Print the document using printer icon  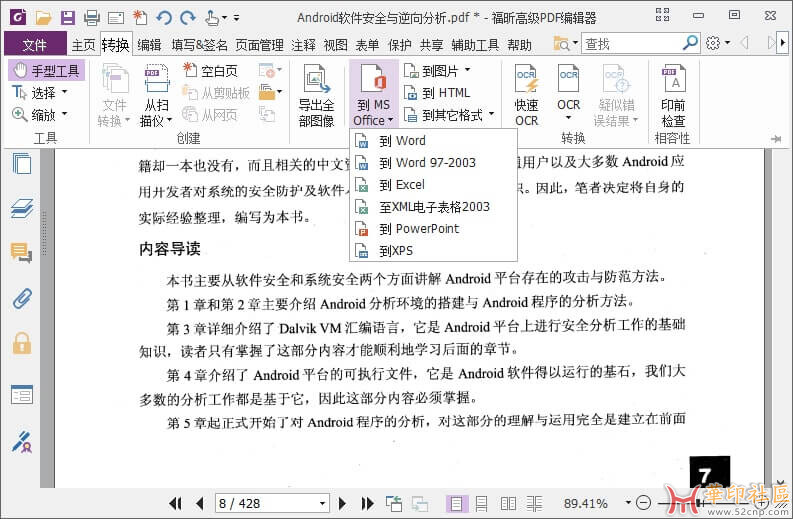[92, 18]
